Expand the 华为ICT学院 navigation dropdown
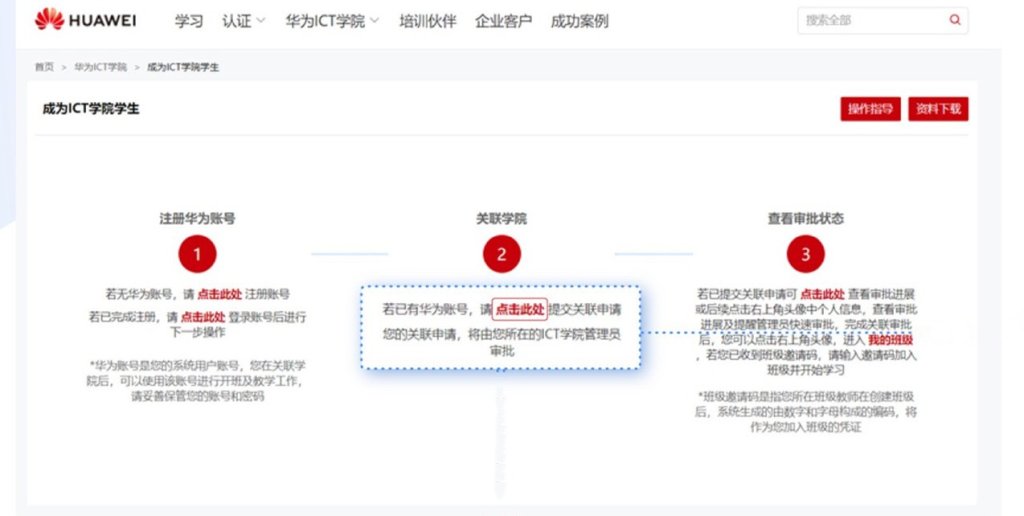Image resolution: width=1024 pixels, height=516 pixels. (332, 21)
